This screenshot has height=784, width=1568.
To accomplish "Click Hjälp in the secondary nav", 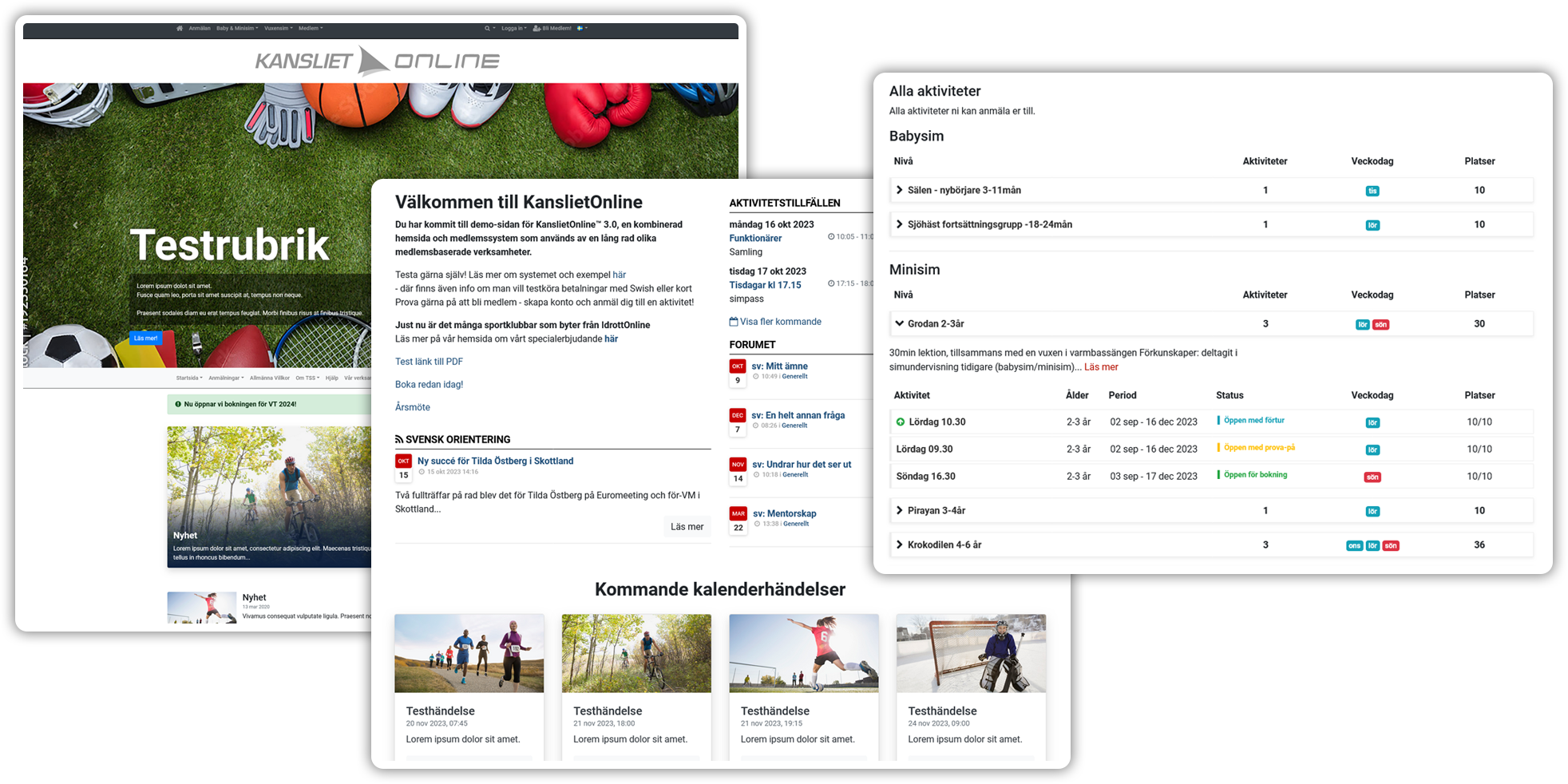I will [x=332, y=378].
